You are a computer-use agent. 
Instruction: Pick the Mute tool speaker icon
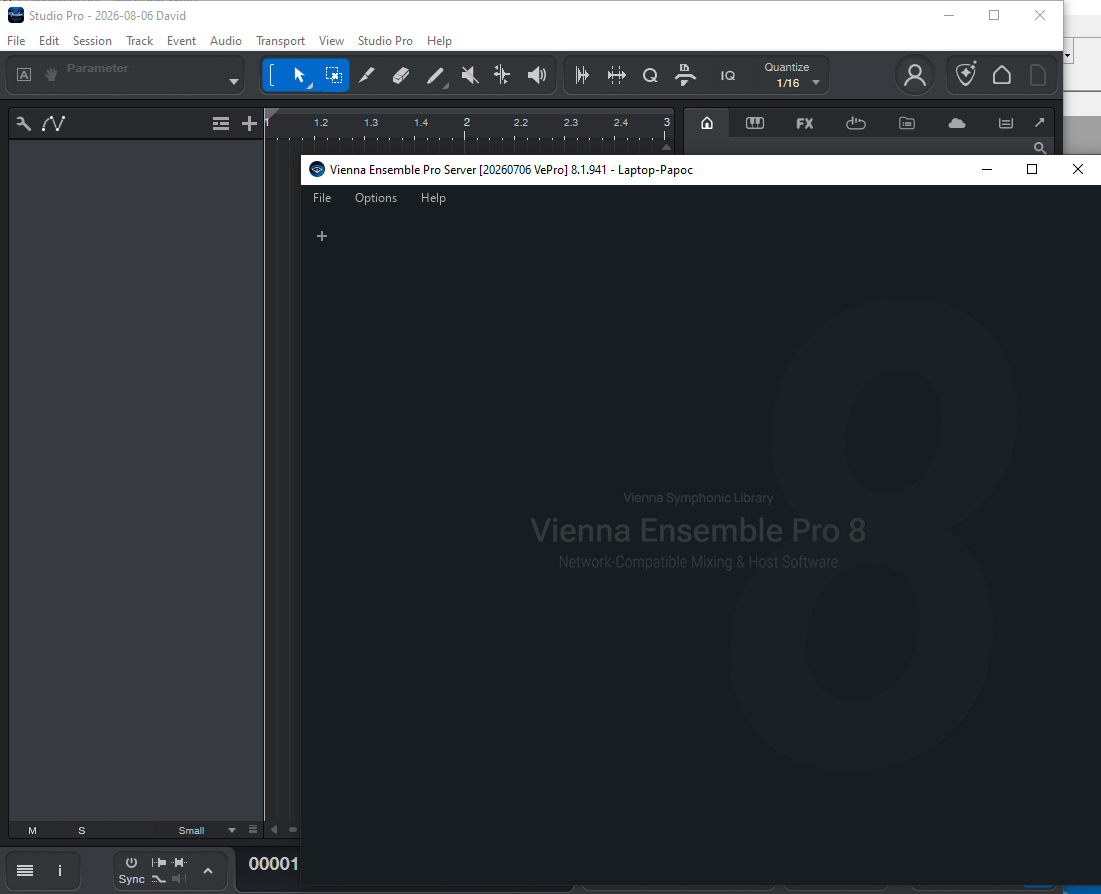(x=469, y=75)
